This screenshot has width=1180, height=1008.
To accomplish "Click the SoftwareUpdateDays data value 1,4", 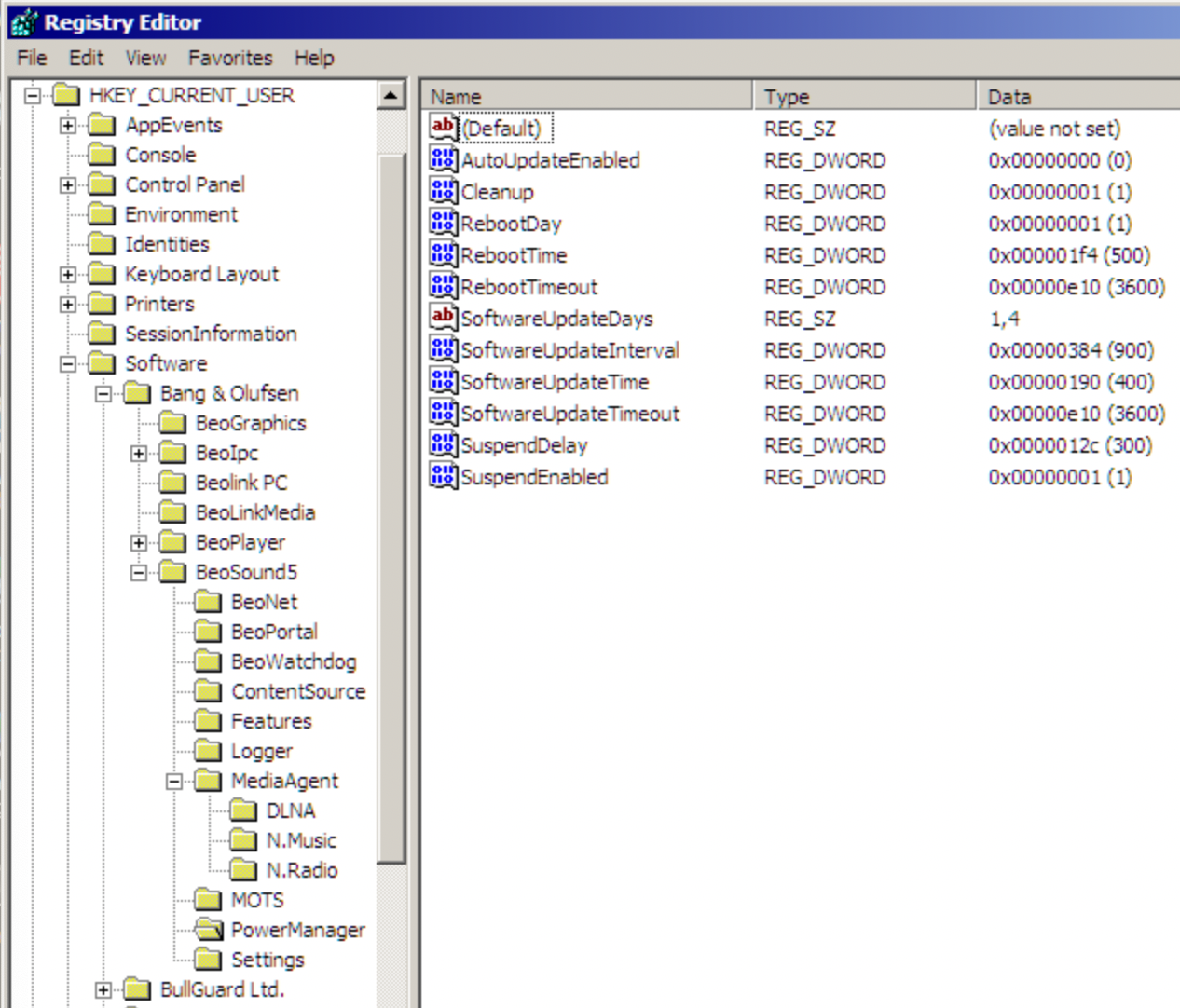I will [x=1005, y=318].
